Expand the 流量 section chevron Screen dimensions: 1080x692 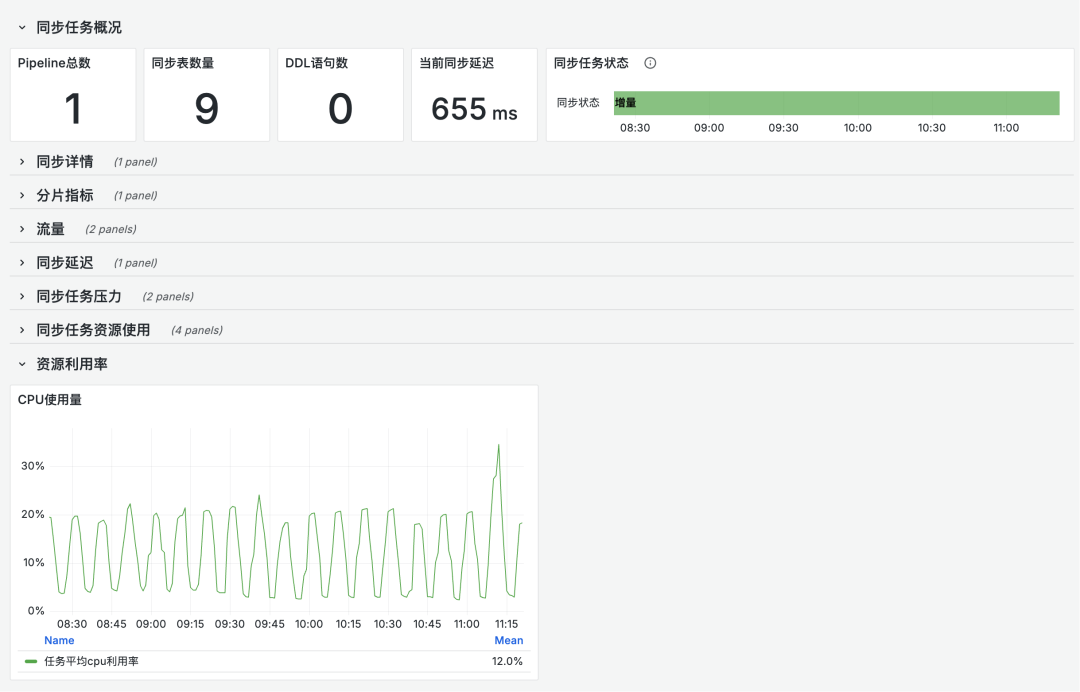[22, 229]
